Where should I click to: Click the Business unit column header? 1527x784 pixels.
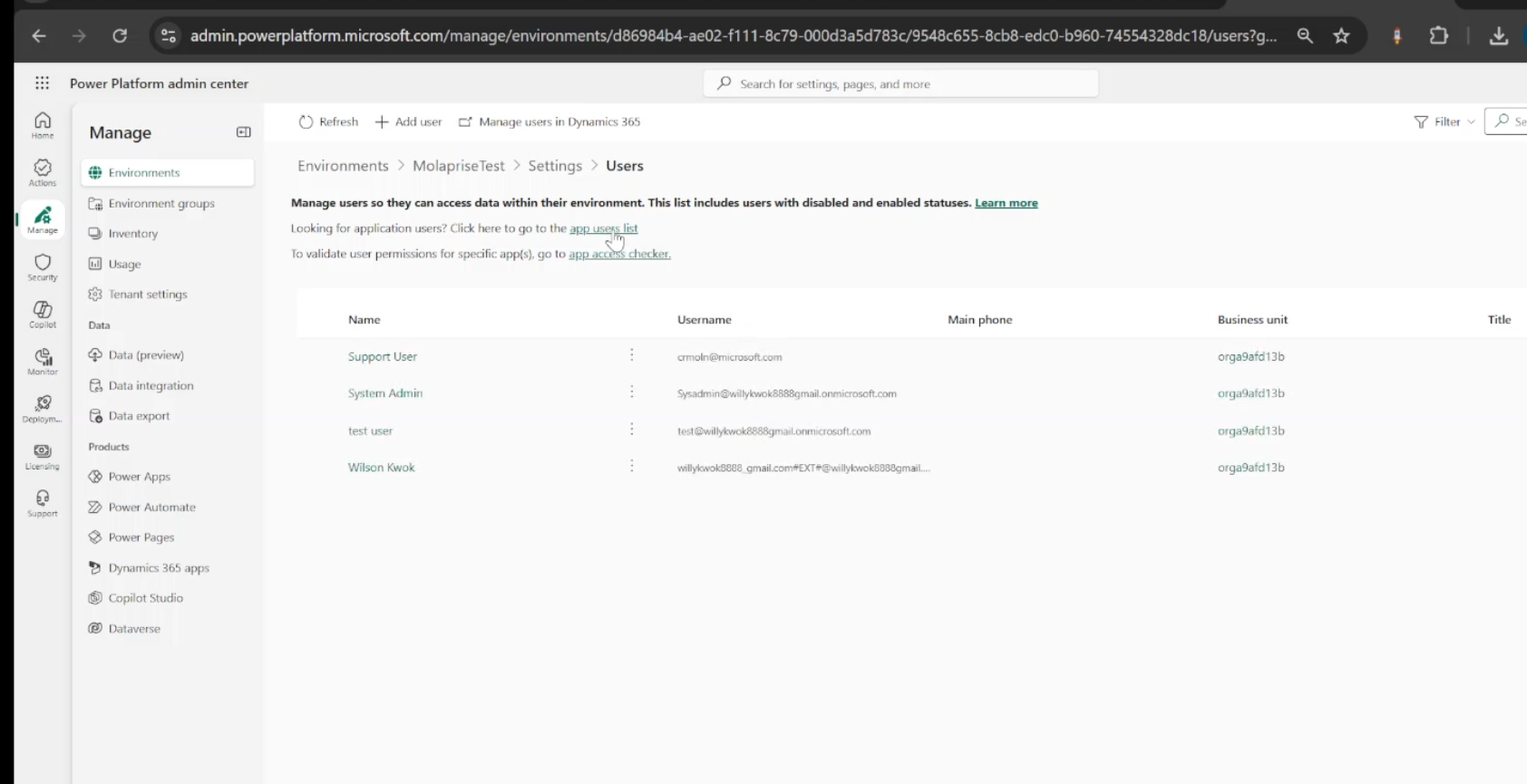[1252, 319]
